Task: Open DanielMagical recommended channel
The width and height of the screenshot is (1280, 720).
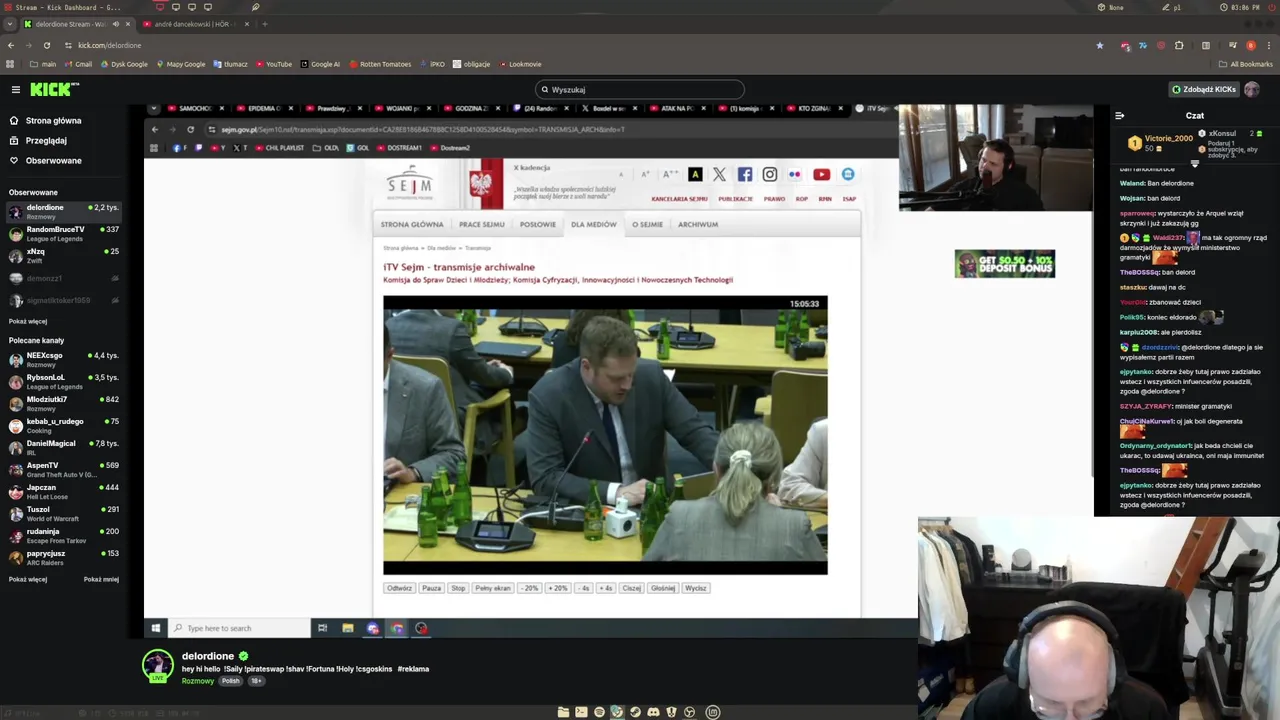Action: [64, 447]
